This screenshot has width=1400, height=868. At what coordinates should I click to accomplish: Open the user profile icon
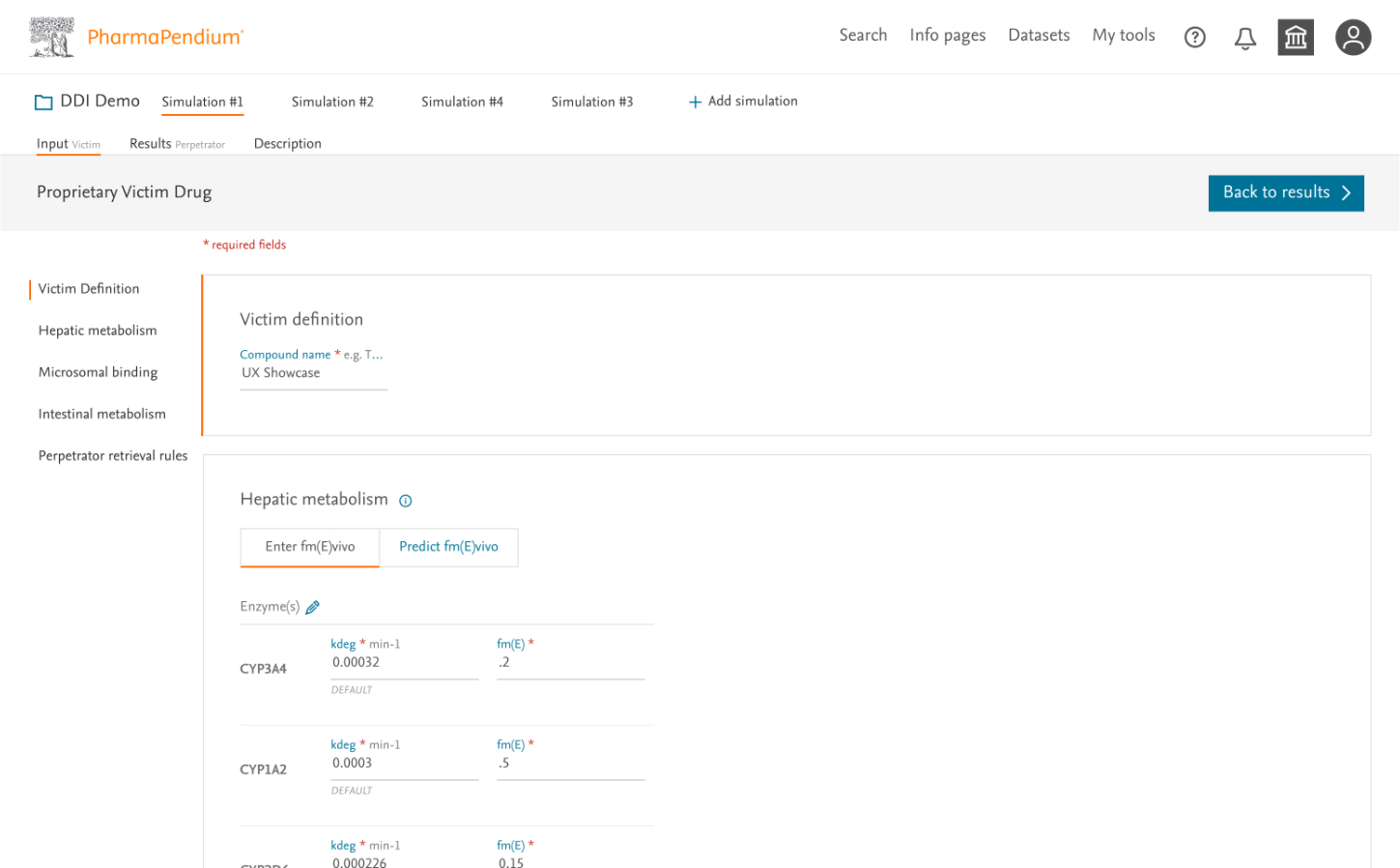[x=1354, y=38]
